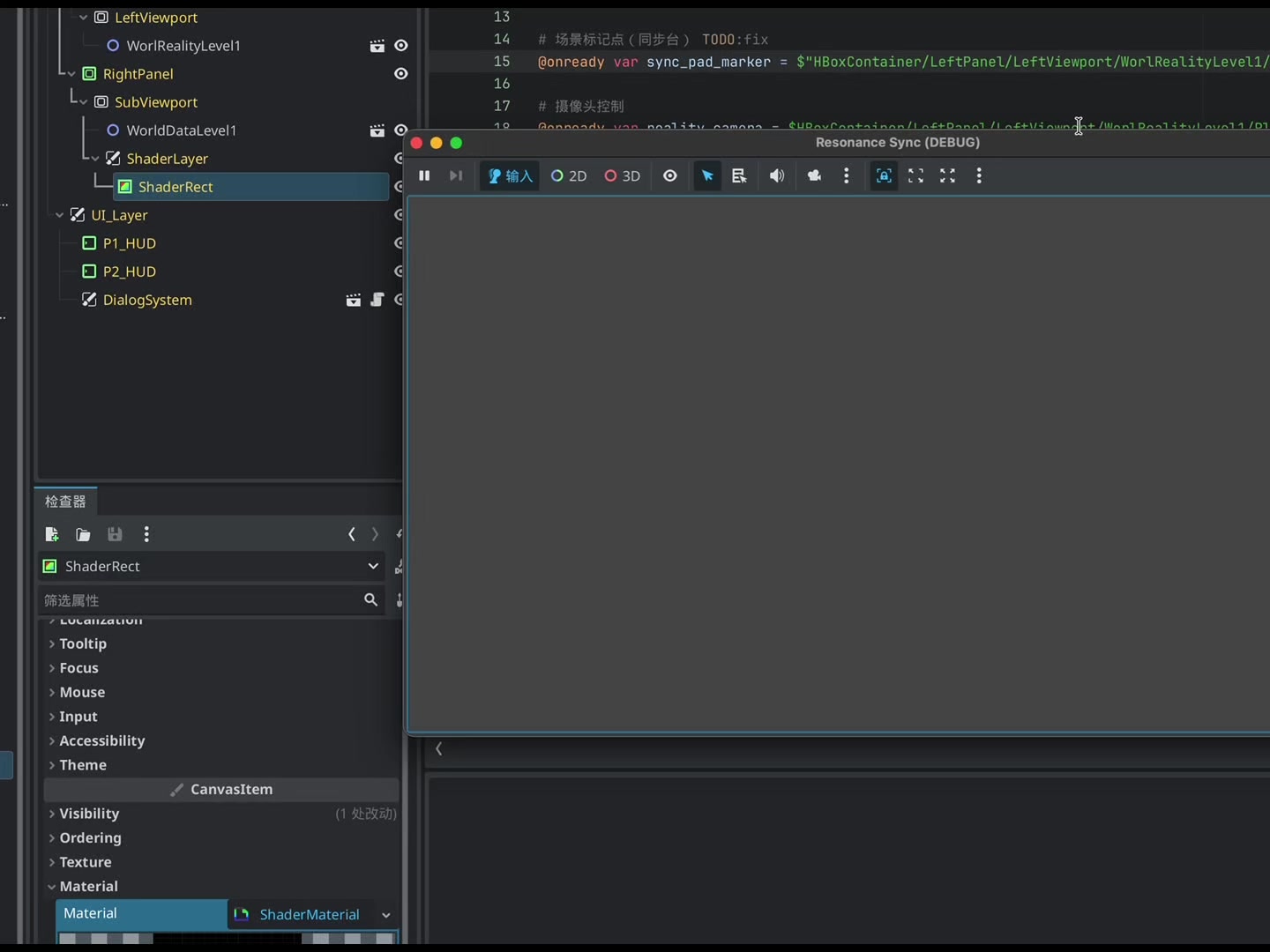Image resolution: width=1270 pixels, height=952 pixels.
Task: Click the 输入 input button
Action: point(511,176)
